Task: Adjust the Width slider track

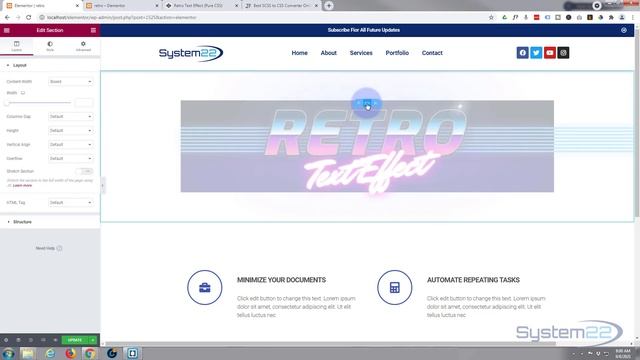Action: (38, 103)
